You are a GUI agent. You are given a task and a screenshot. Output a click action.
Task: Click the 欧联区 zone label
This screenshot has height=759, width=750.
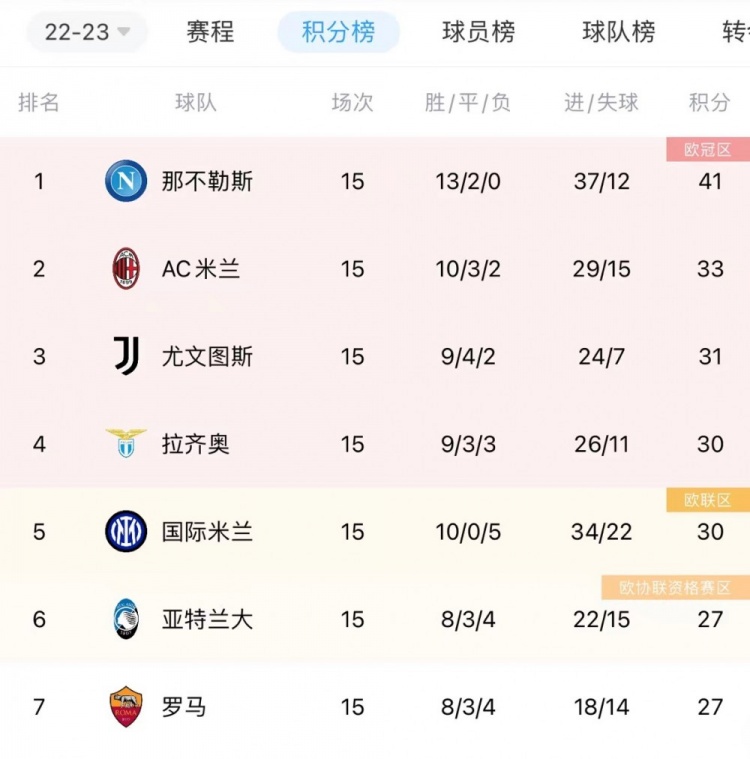click(x=708, y=500)
